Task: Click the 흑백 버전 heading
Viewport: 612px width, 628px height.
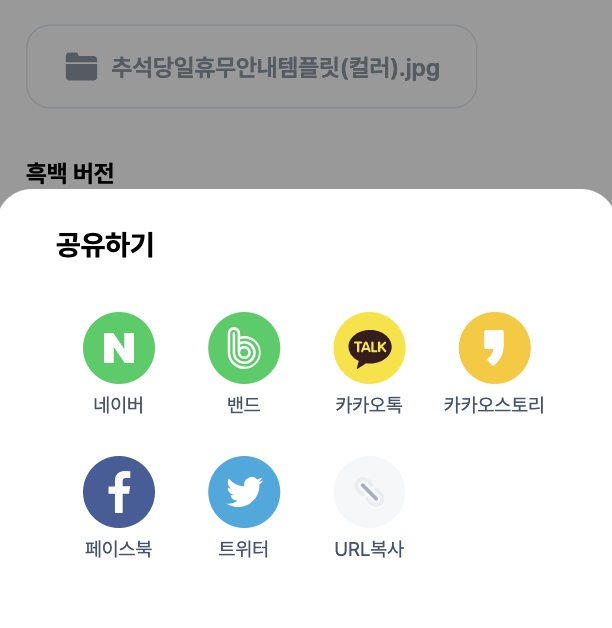Action: (70, 173)
